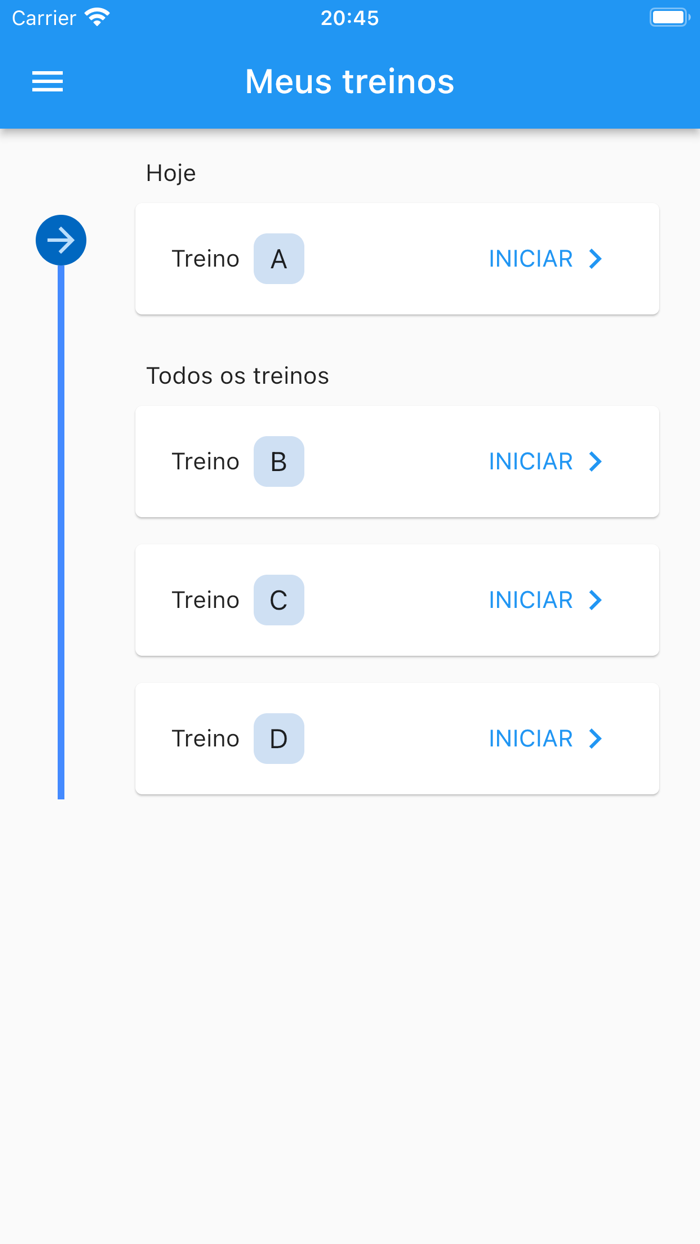Tap the battery indicator icon
The image size is (700, 1244).
[x=668, y=17]
